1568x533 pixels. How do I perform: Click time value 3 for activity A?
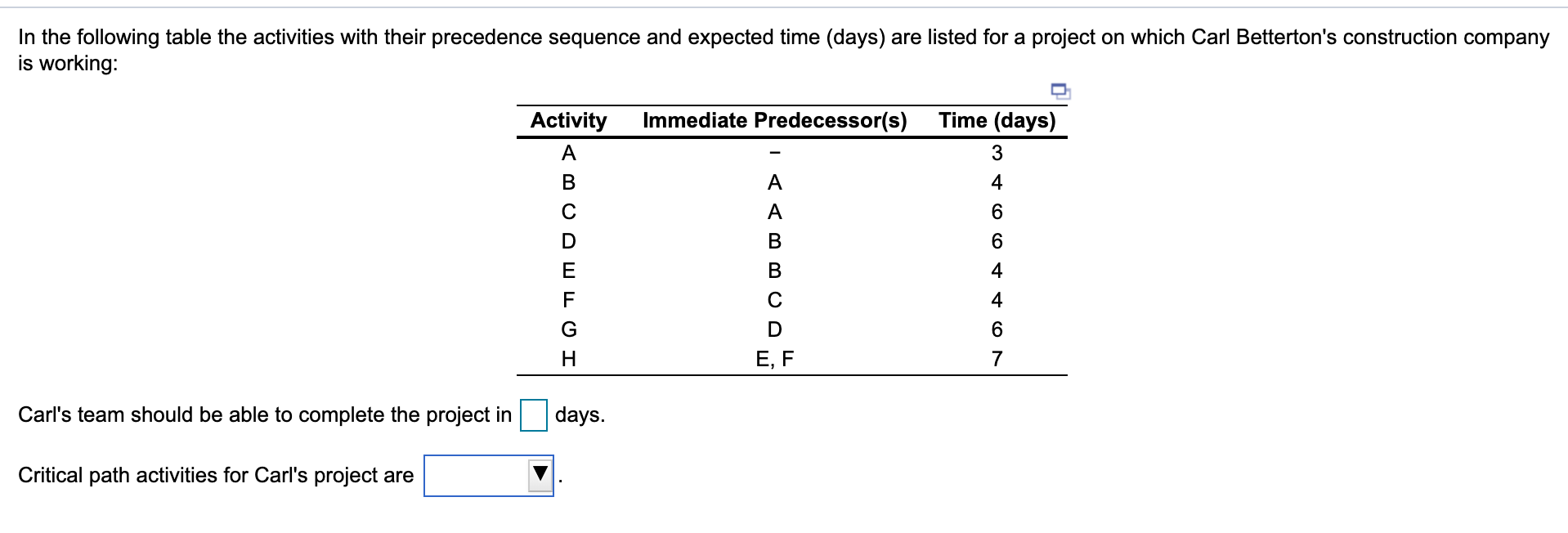point(997,153)
